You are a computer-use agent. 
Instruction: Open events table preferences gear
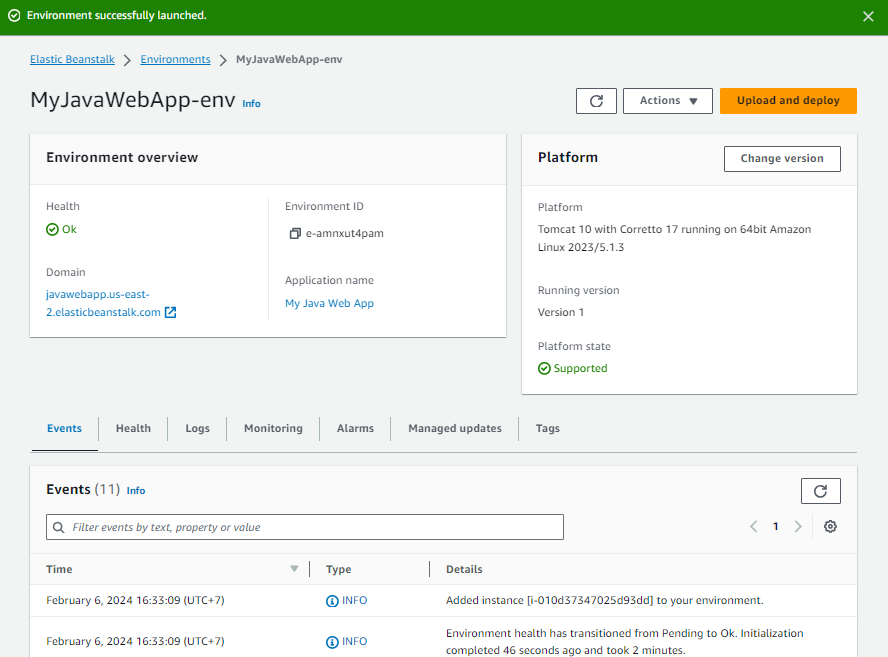coord(830,527)
